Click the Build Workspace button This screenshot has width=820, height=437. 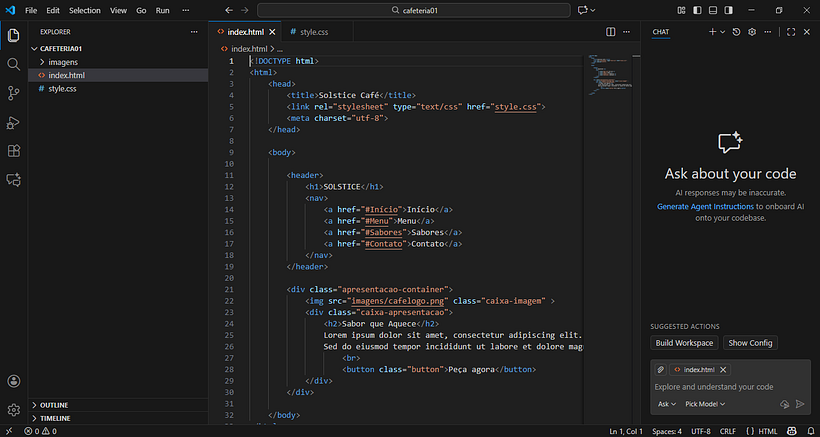(685, 343)
